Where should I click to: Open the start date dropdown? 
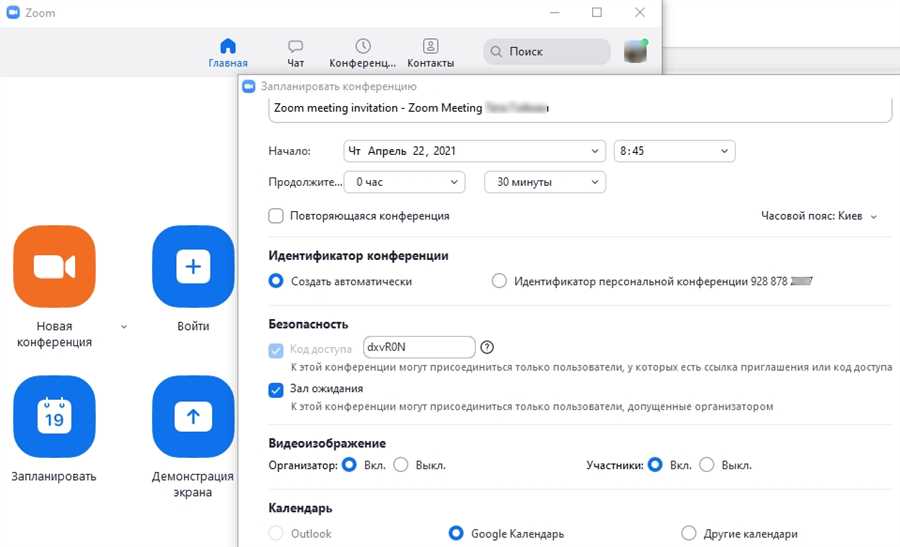pyautogui.click(x=474, y=151)
